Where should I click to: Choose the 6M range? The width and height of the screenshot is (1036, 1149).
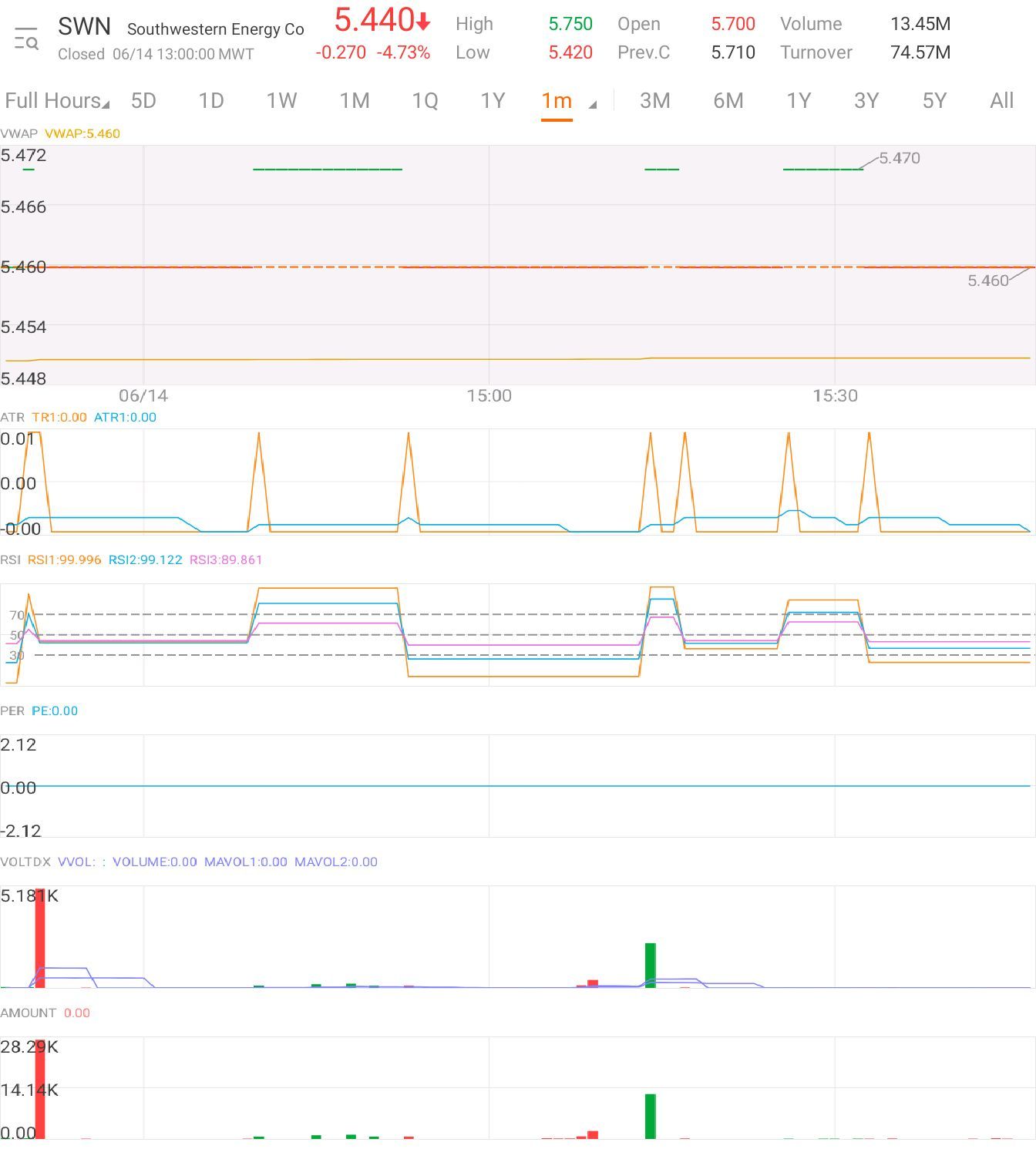728,101
